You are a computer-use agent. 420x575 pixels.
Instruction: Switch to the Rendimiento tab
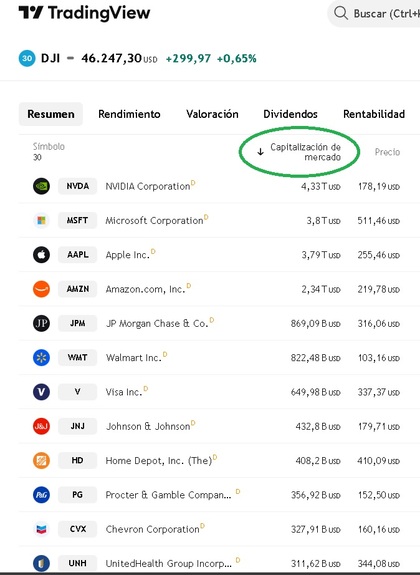129,114
